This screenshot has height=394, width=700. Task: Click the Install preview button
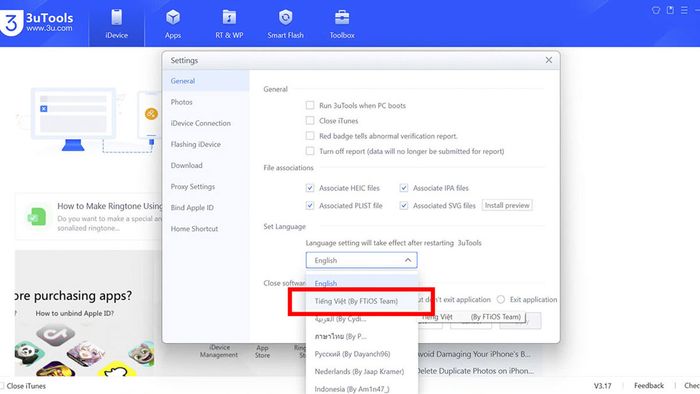pyautogui.click(x=507, y=205)
